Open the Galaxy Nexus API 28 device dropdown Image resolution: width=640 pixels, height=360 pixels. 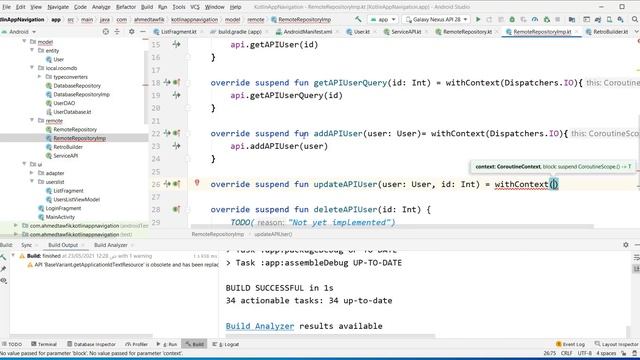pyautogui.click(x=436, y=19)
